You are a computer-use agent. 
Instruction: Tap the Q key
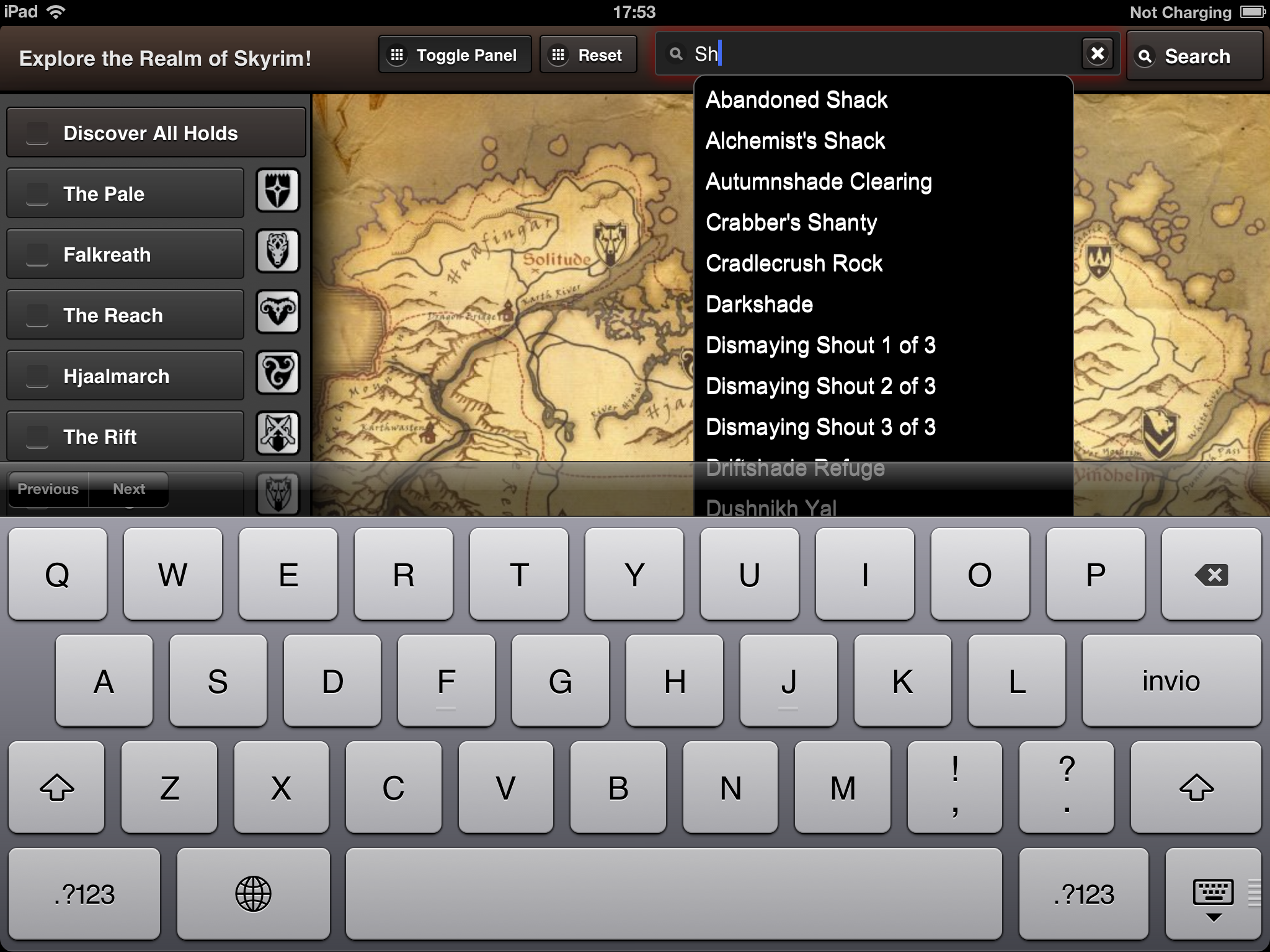pyautogui.click(x=58, y=574)
